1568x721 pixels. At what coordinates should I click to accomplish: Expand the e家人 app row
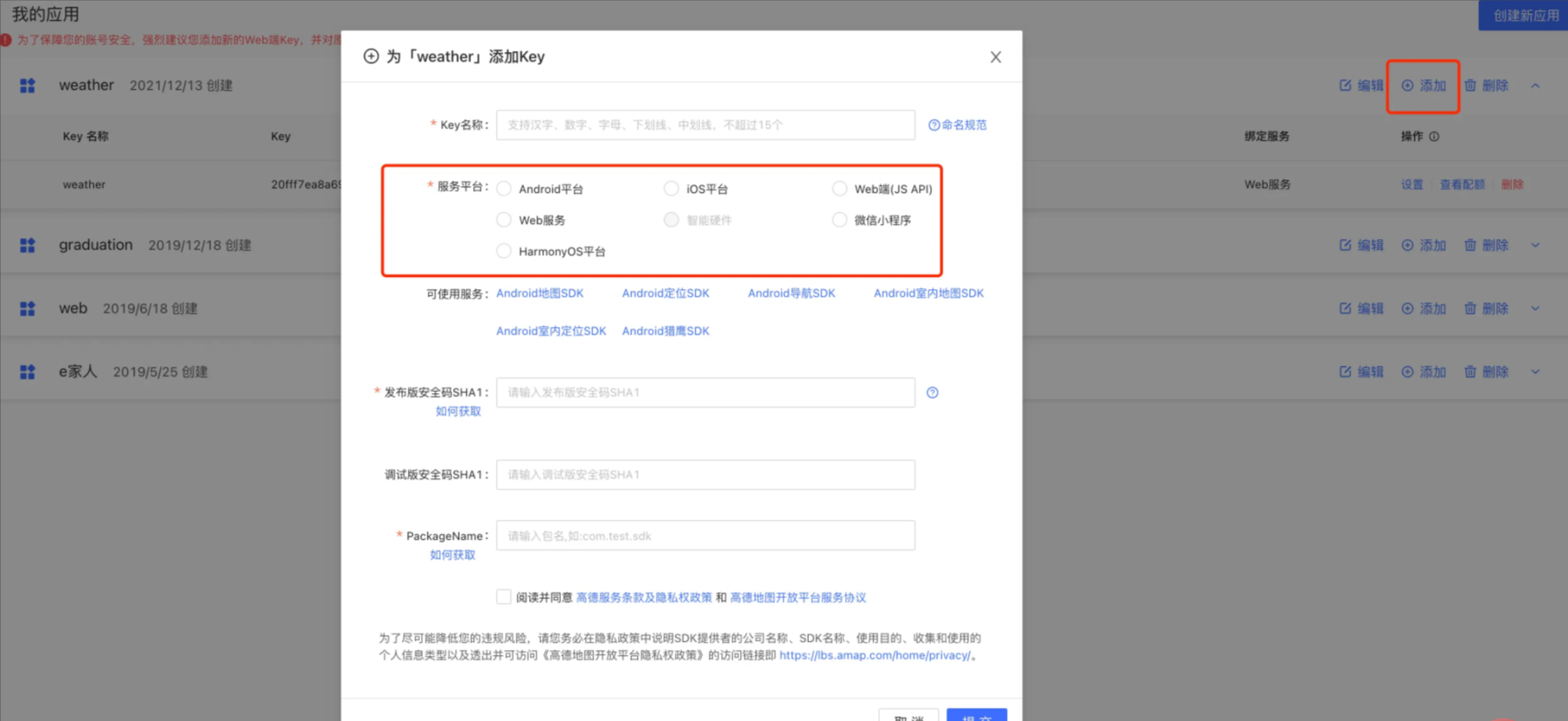[1535, 372]
